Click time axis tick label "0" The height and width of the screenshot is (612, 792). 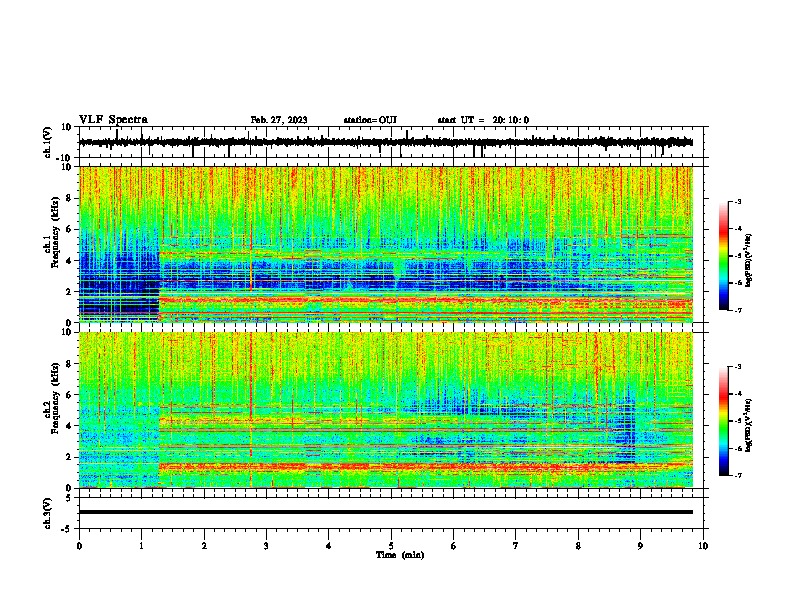pos(79,546)
